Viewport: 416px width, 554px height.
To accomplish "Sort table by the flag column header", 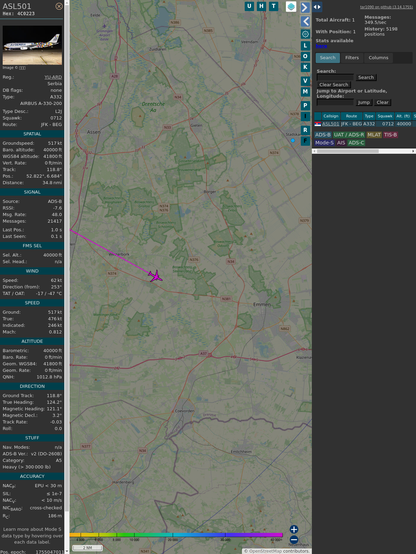I will (x=318, y=116).
